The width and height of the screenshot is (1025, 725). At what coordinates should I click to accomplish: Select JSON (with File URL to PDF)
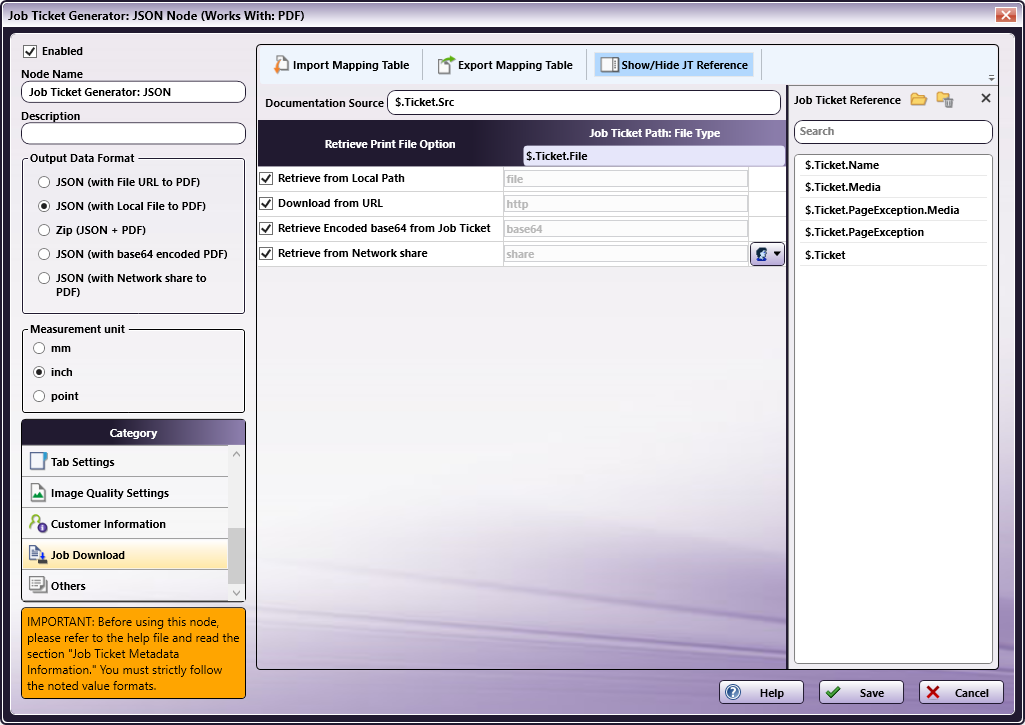(44, 182)
